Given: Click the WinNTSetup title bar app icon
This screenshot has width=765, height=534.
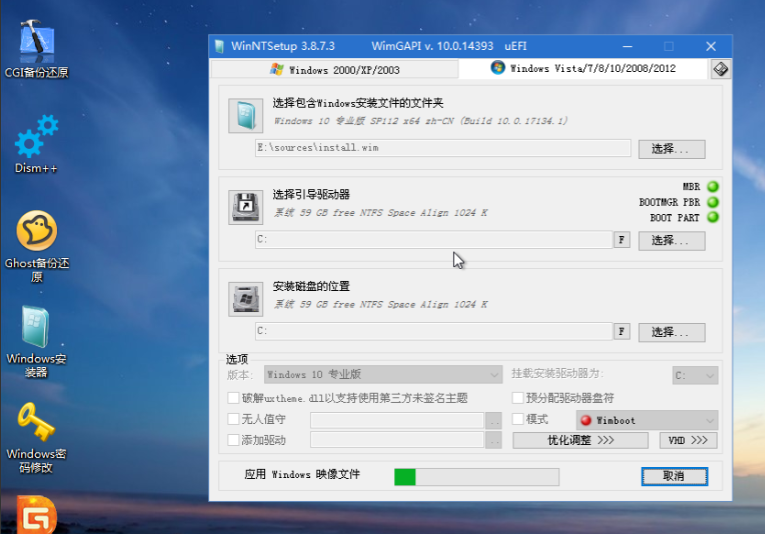Looking at the screenshot, I should (x=219, y=46).
